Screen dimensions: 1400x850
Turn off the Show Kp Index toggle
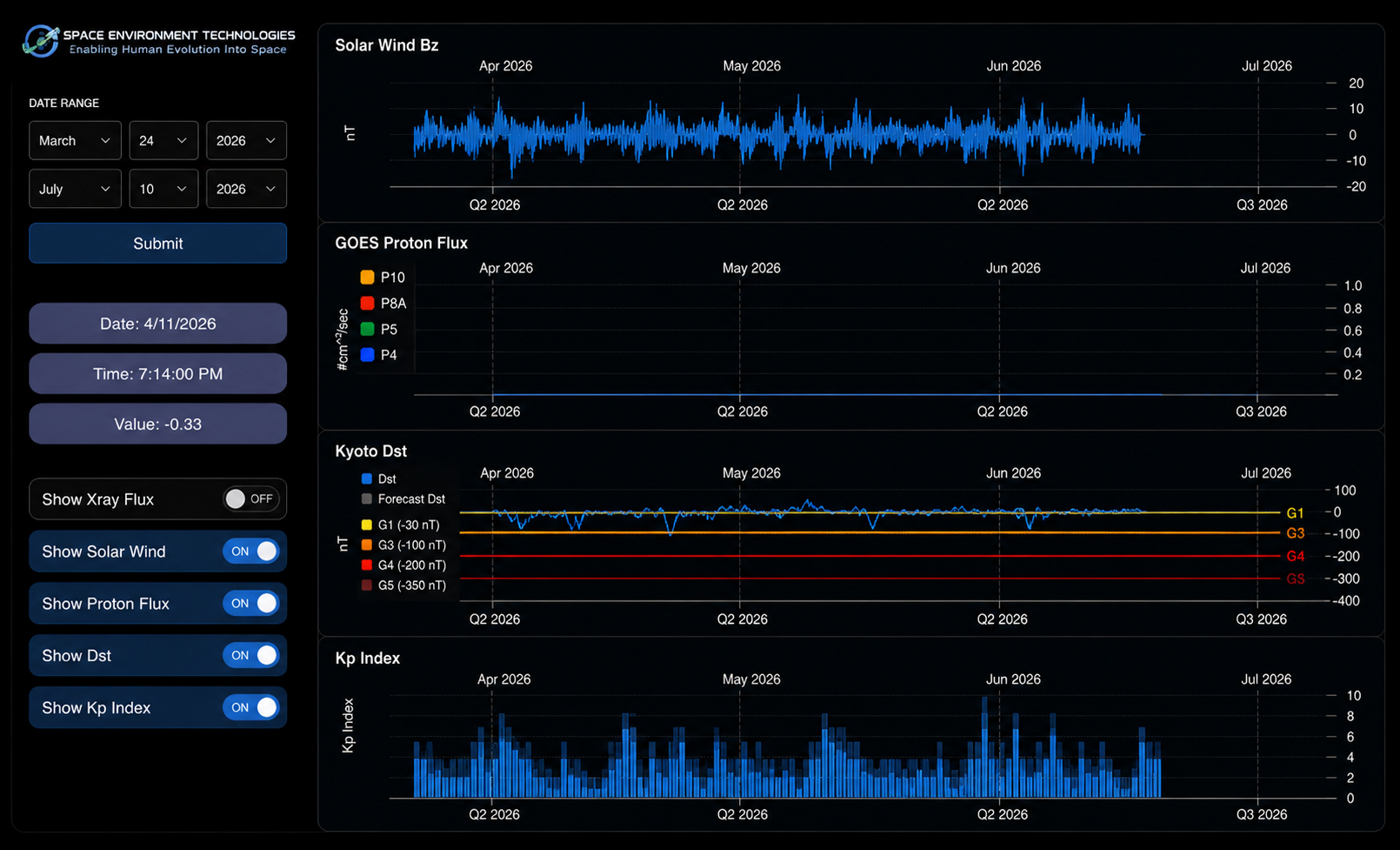[250, 708]
